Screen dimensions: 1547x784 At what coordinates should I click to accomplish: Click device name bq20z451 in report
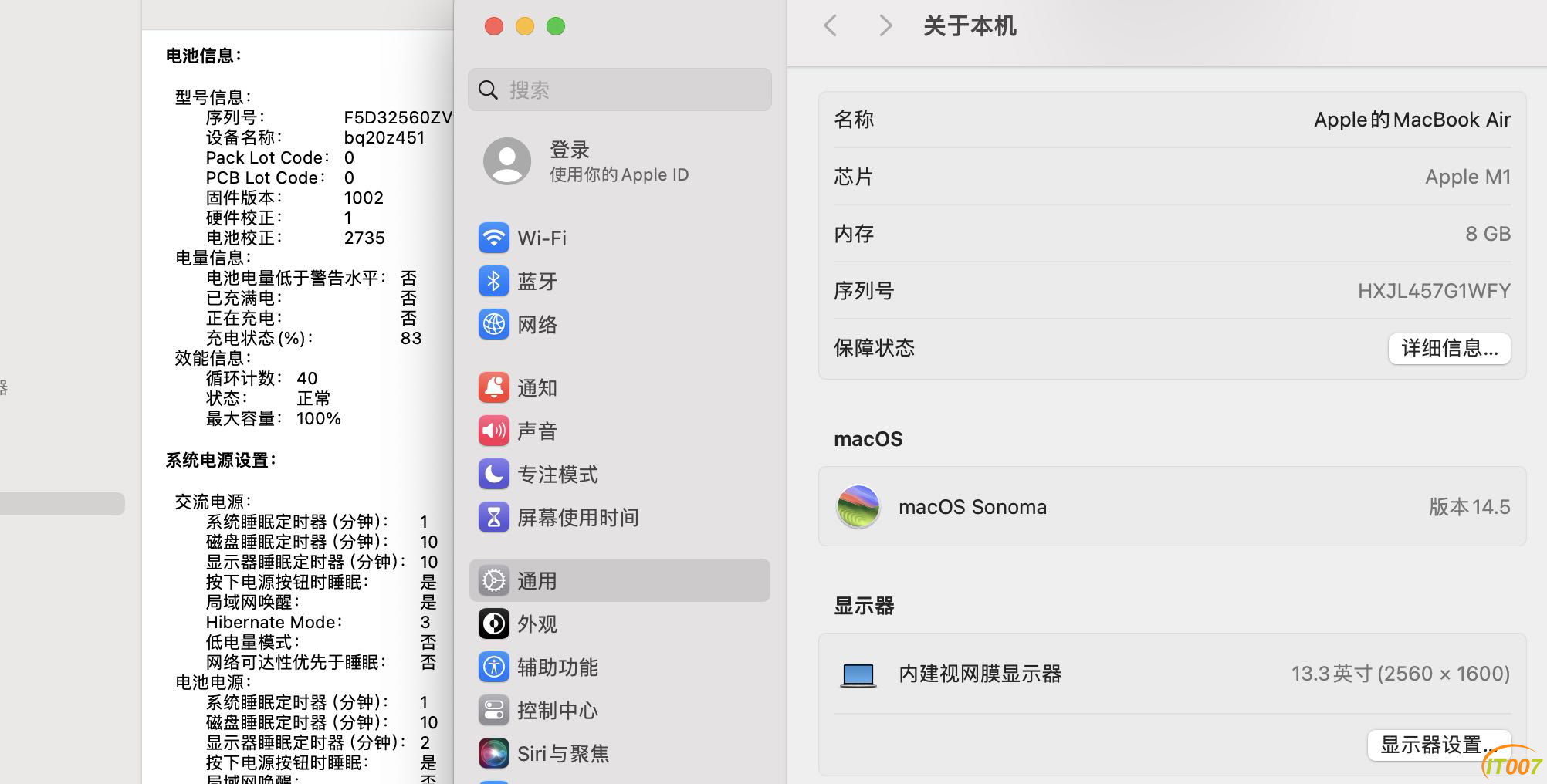384,137
